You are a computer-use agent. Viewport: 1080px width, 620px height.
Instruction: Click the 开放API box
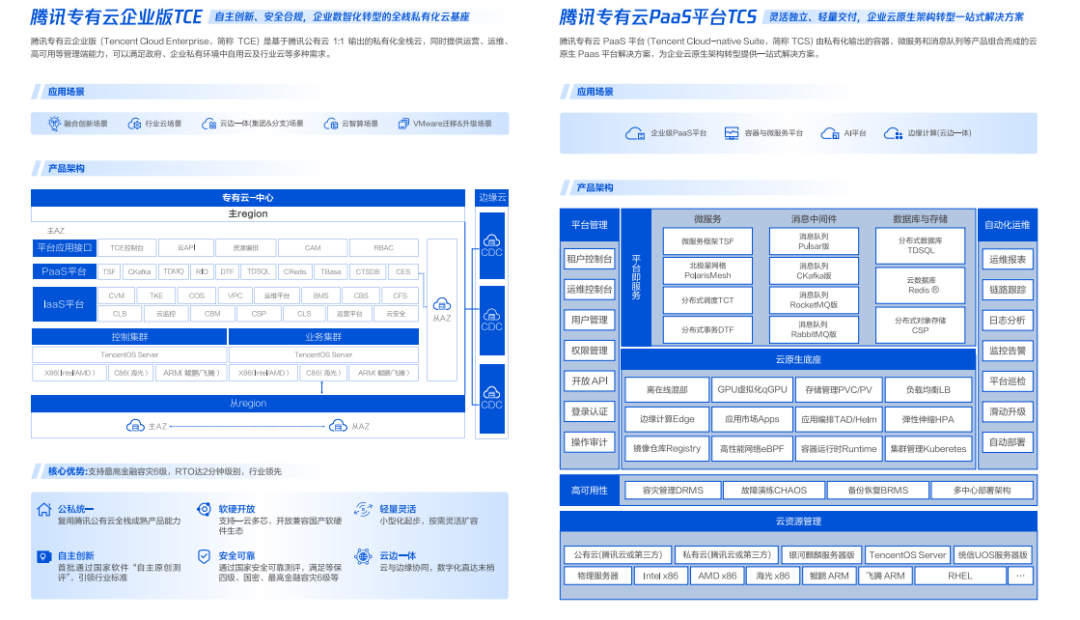[590, 381]
